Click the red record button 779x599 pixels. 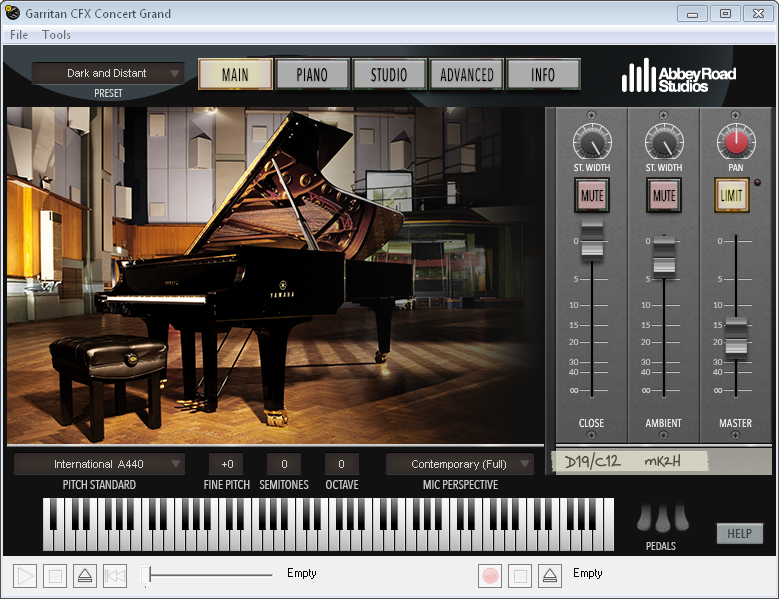[490, 576]
